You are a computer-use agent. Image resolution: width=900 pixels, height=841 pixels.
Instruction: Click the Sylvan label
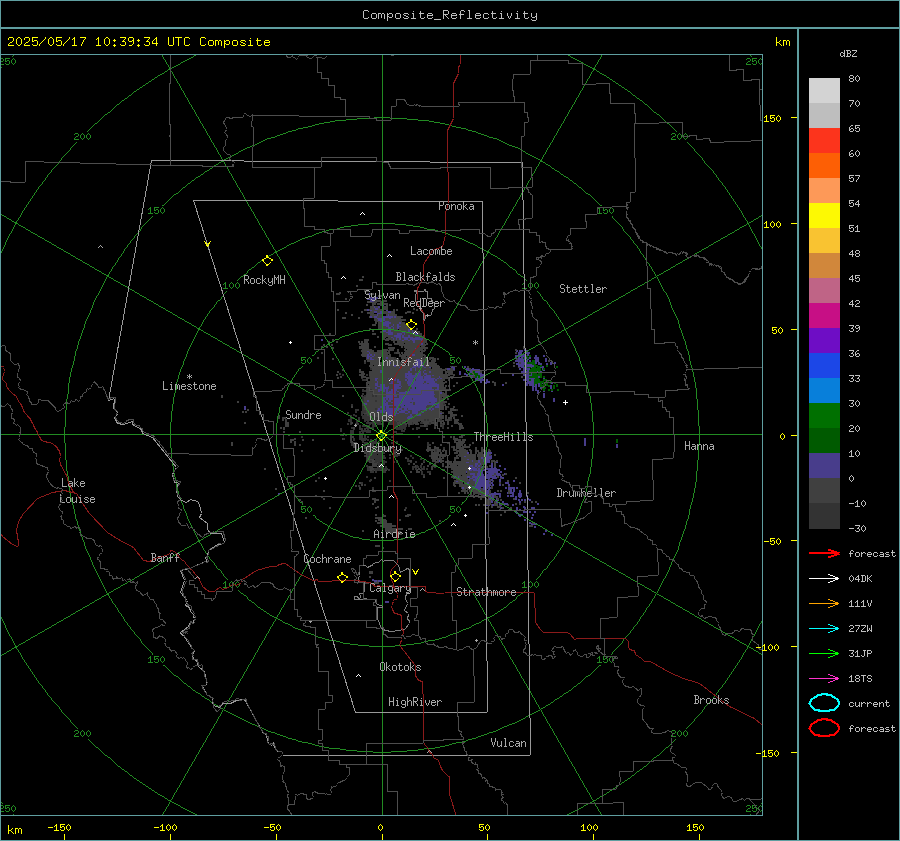click(x=382, y=295)
